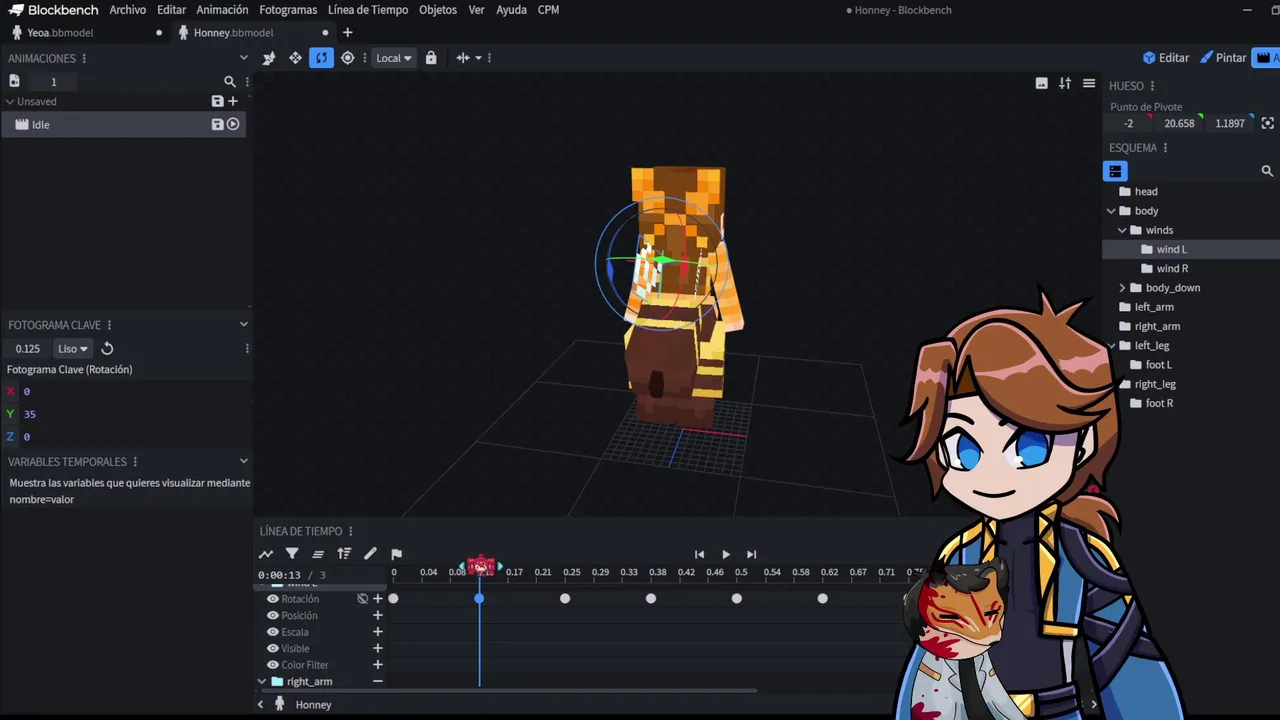This screenshot has width=1280, height=720.
Task: Click the first transform tool icon in toolbar
Action: (269, 58)
